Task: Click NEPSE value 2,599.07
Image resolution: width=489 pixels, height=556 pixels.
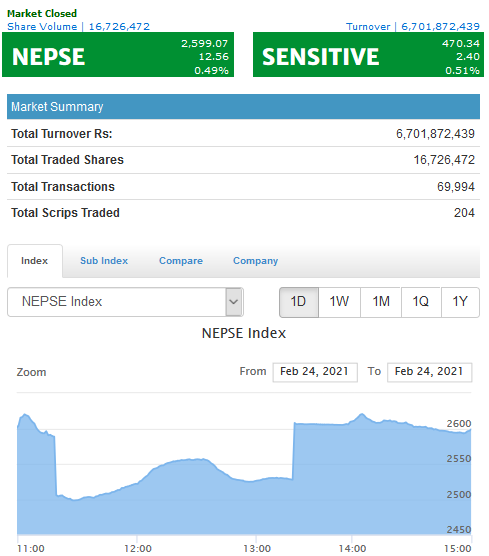Action: point(205,43)
